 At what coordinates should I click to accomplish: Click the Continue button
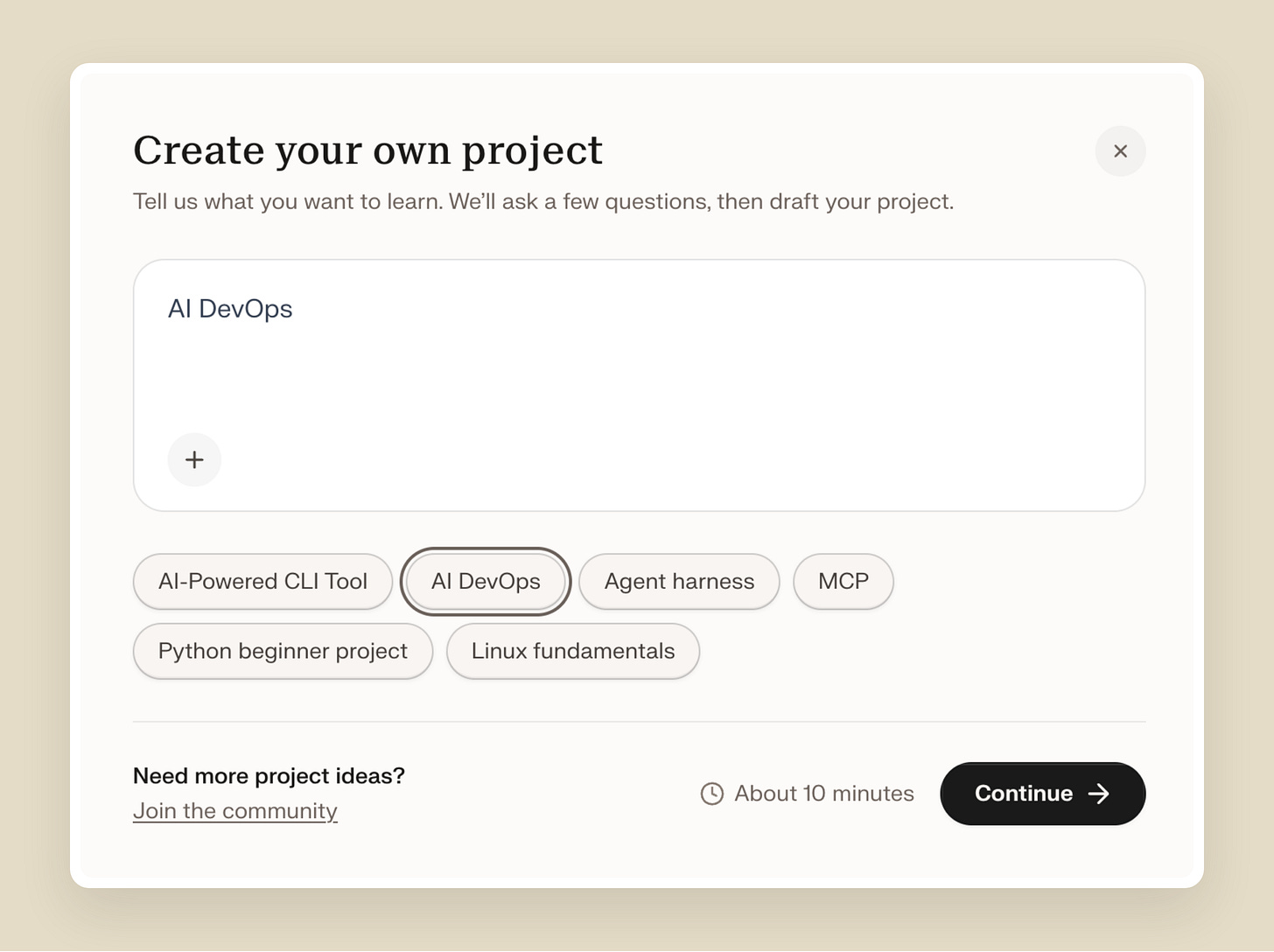coord(1043,794)
